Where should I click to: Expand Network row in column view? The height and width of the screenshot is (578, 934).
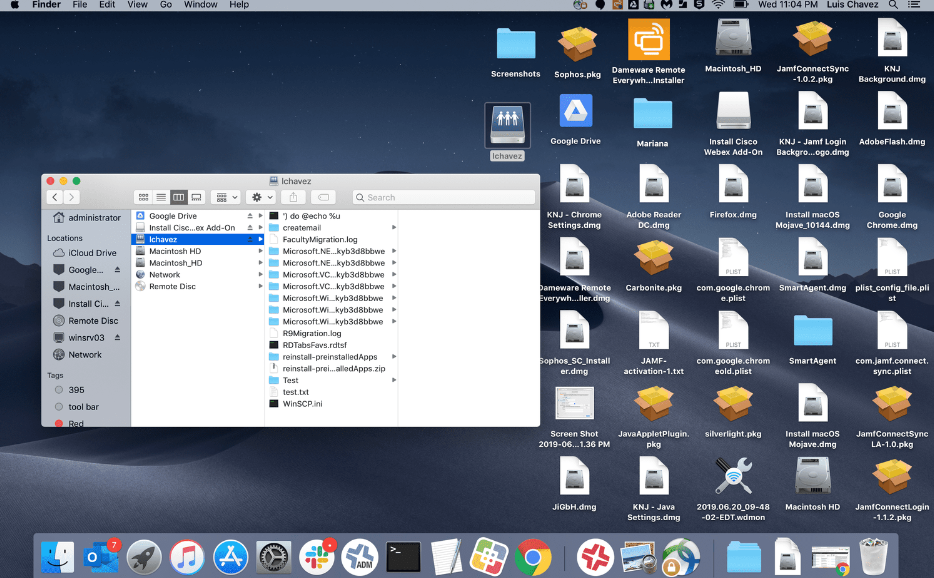pyautogui.click(x=260, y=275)
